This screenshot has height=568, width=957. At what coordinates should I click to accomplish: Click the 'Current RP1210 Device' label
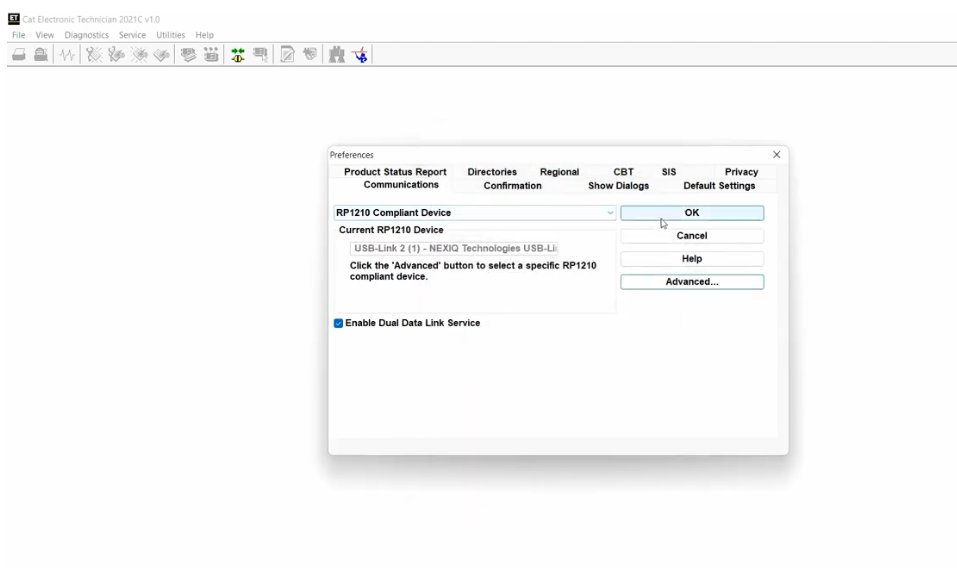(391, 230)
